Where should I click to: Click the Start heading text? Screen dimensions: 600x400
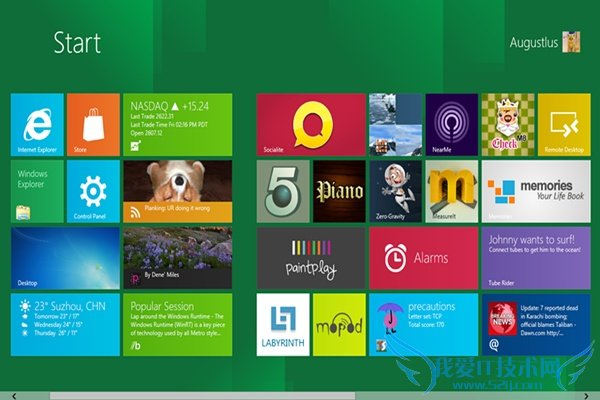(77, 42)
